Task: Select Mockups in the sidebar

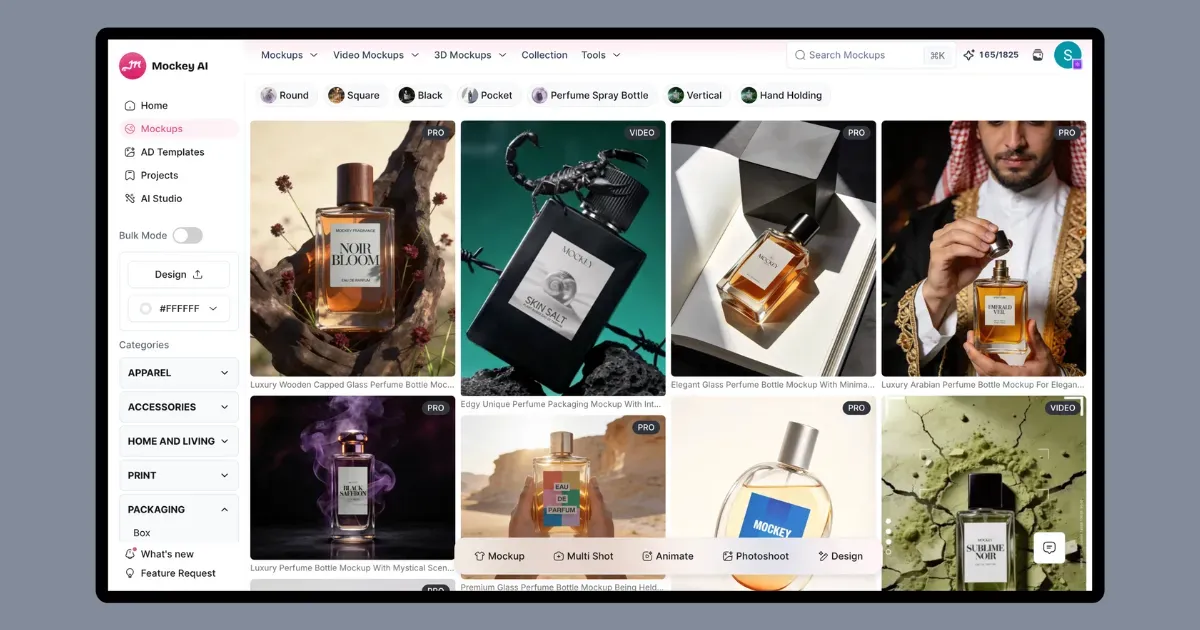Action: click(x=178, y=128)
